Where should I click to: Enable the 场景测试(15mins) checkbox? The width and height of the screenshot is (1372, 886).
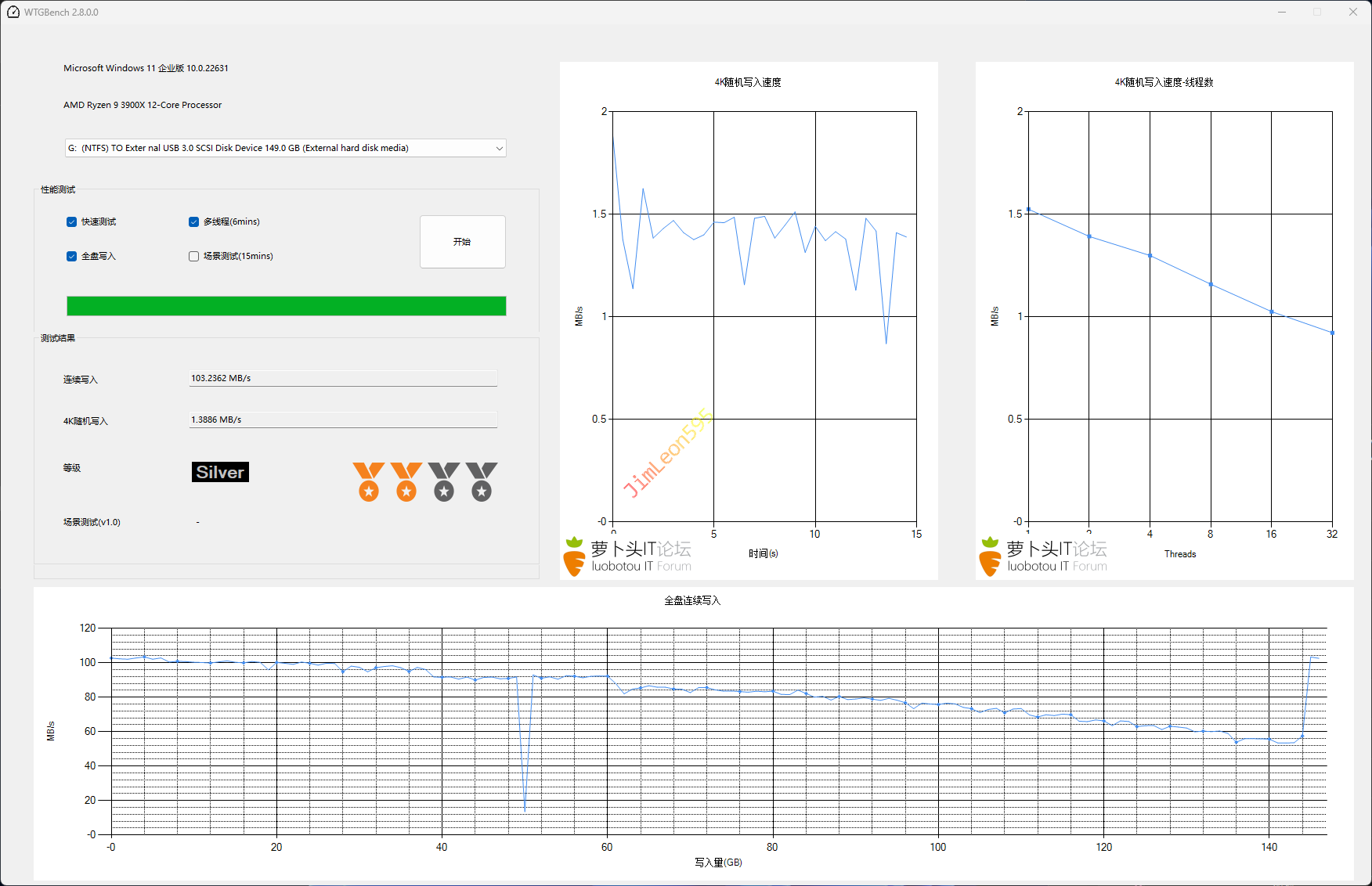coord(194,257)
